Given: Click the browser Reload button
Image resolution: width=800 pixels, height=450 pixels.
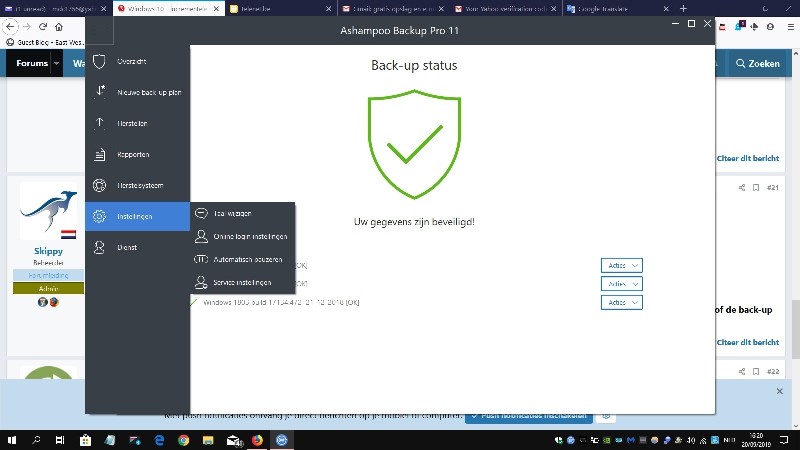Looking at the screenshot, I should click(x=43, y=27).
